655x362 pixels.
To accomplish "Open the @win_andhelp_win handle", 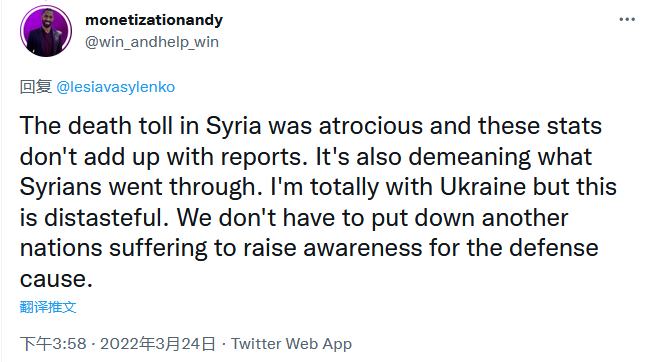I will (x=152, y=42).
